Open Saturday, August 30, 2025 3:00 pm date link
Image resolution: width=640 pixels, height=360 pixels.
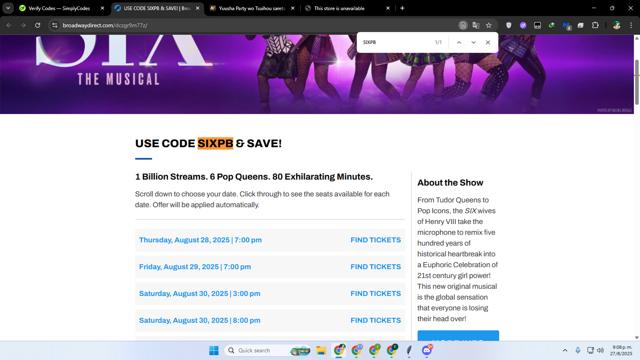tap(200, 293)
